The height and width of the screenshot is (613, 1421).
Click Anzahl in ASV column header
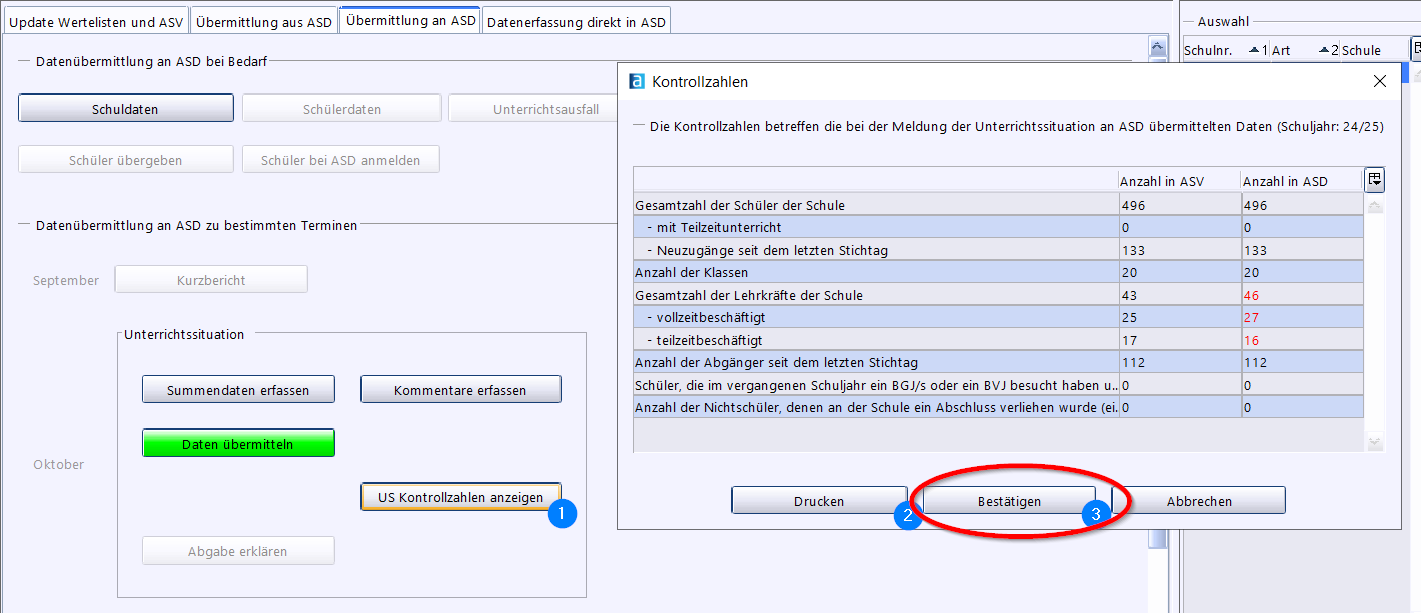[1179, 181]
